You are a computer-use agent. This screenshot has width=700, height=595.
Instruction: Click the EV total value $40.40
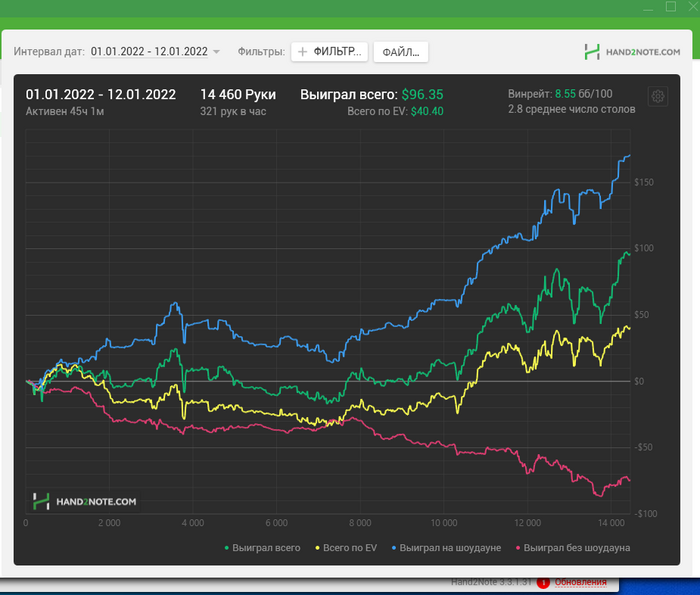[x=427, y=112]
